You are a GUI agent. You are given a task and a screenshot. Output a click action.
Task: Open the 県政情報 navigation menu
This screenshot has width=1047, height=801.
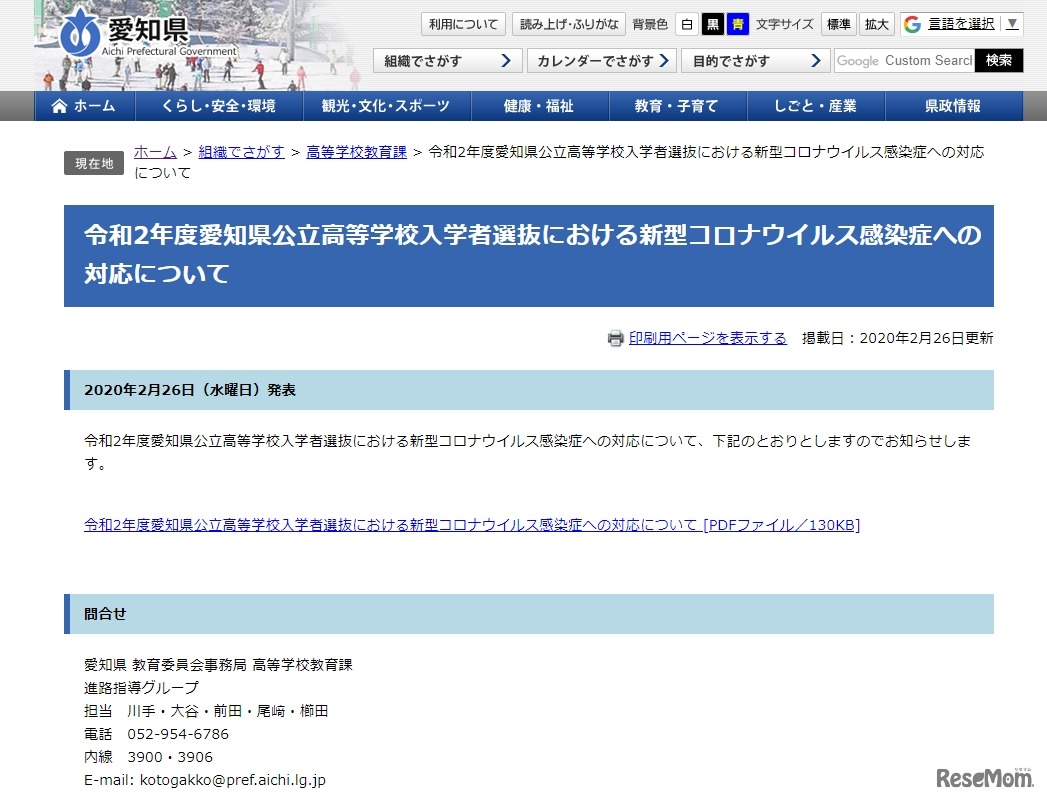coord(956,106)
